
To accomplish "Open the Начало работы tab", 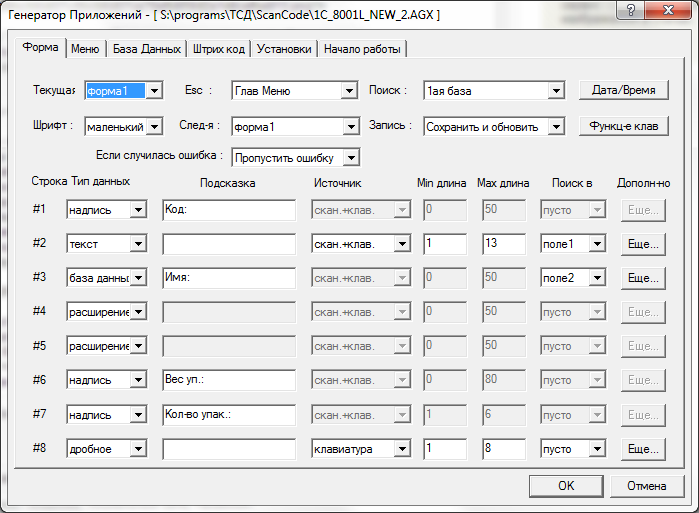I will 362,49.
